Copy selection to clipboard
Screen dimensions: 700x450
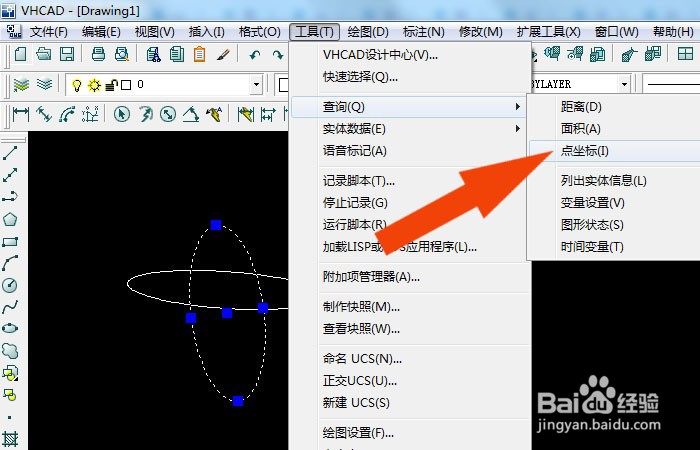pos(177,54)
